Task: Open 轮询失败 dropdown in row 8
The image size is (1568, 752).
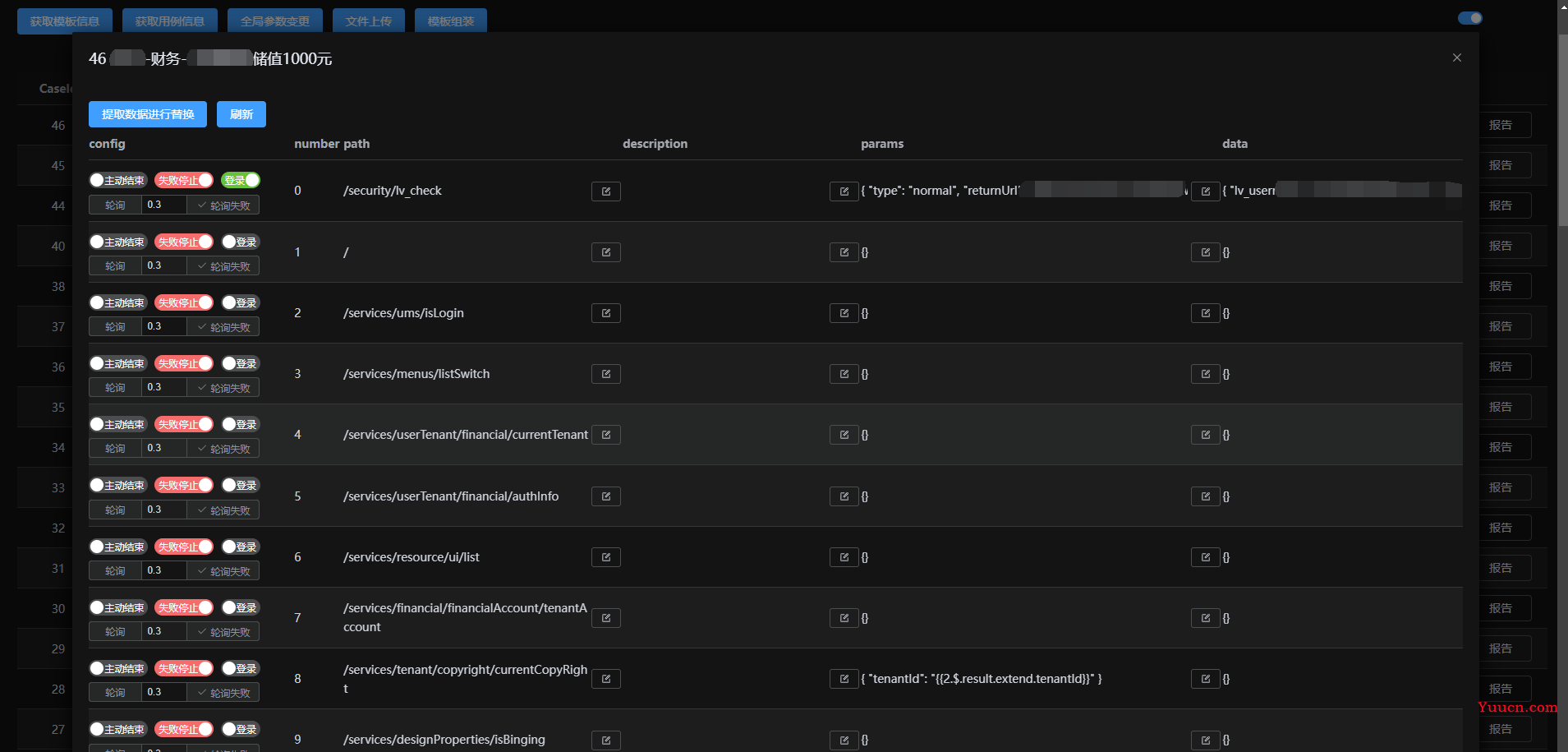Action: point(223,692)
